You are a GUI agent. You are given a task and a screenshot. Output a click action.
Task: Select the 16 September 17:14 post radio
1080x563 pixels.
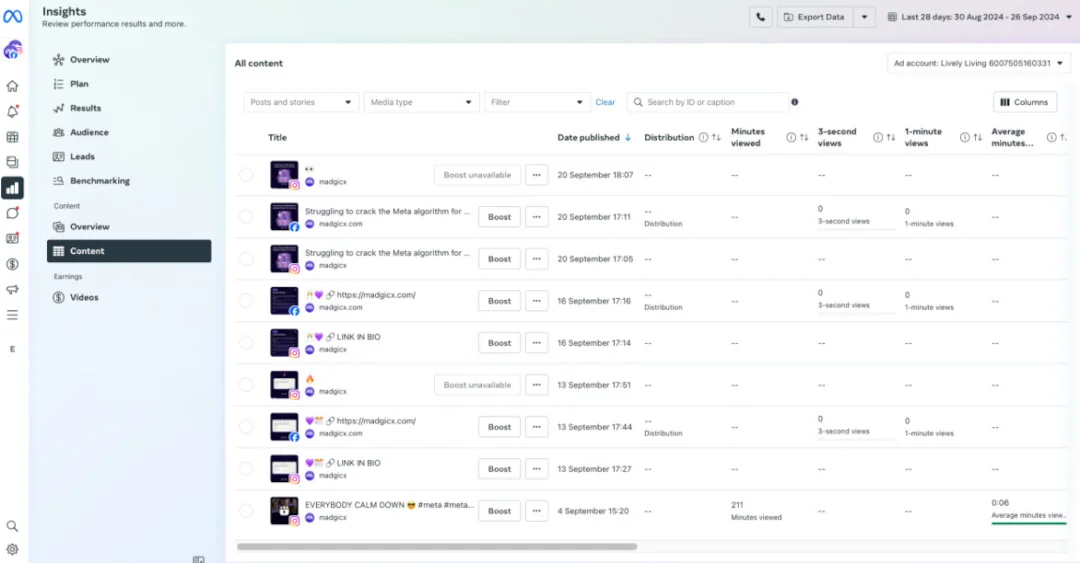(x=246, y=342)
